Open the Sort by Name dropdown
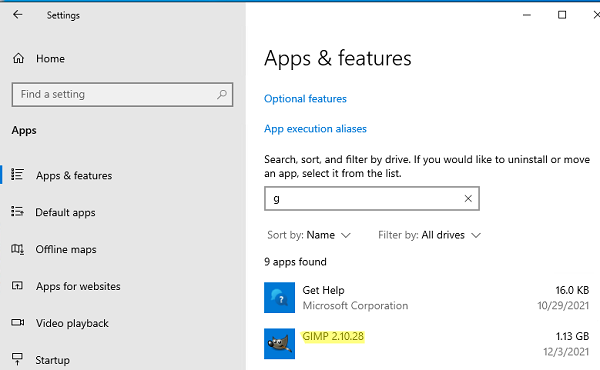The image size is (600, 370). tap(309, 235)
